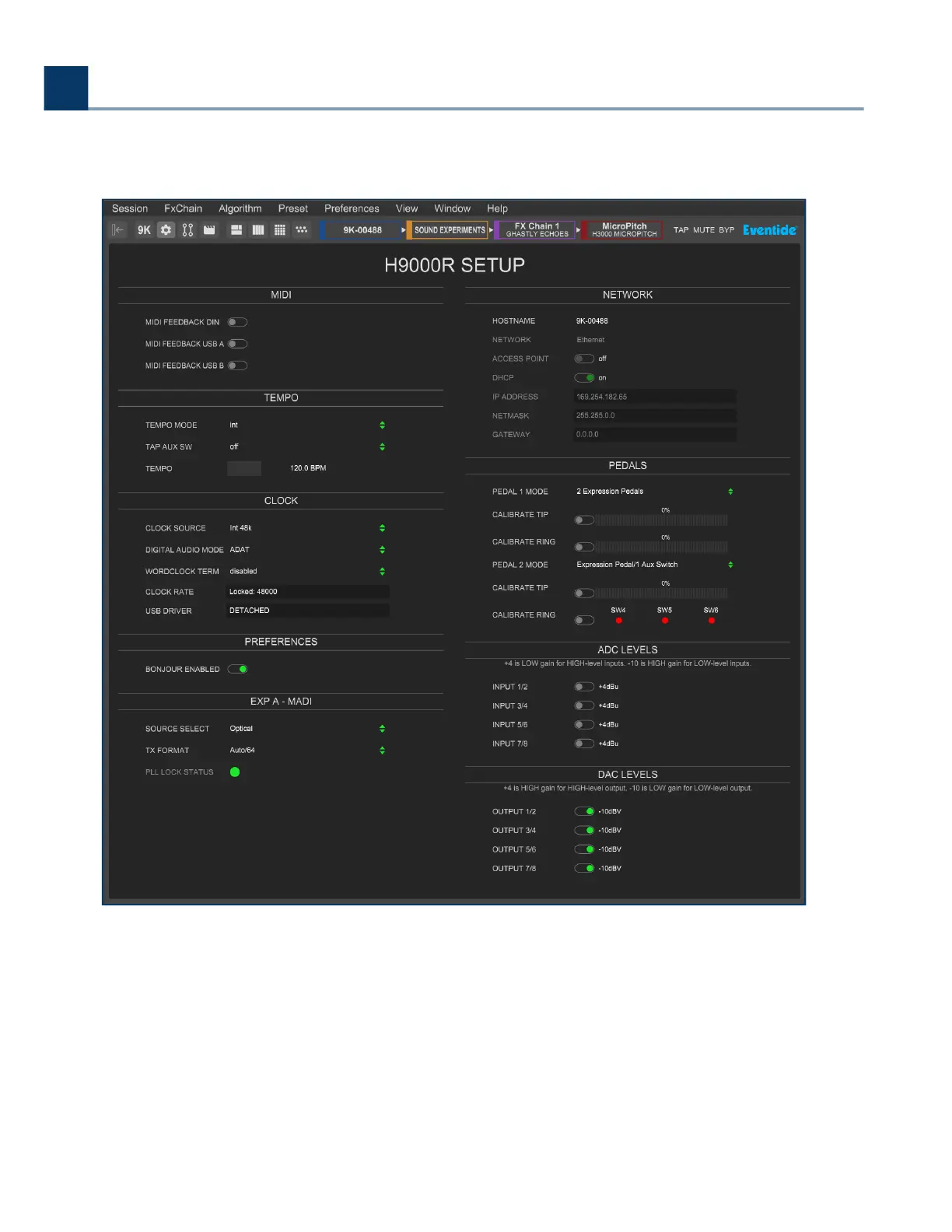This screenshot has height=1232, width=952.
Task: Toggle Pedal 1 Calibrate Ring switch
Action: point(584,547)
